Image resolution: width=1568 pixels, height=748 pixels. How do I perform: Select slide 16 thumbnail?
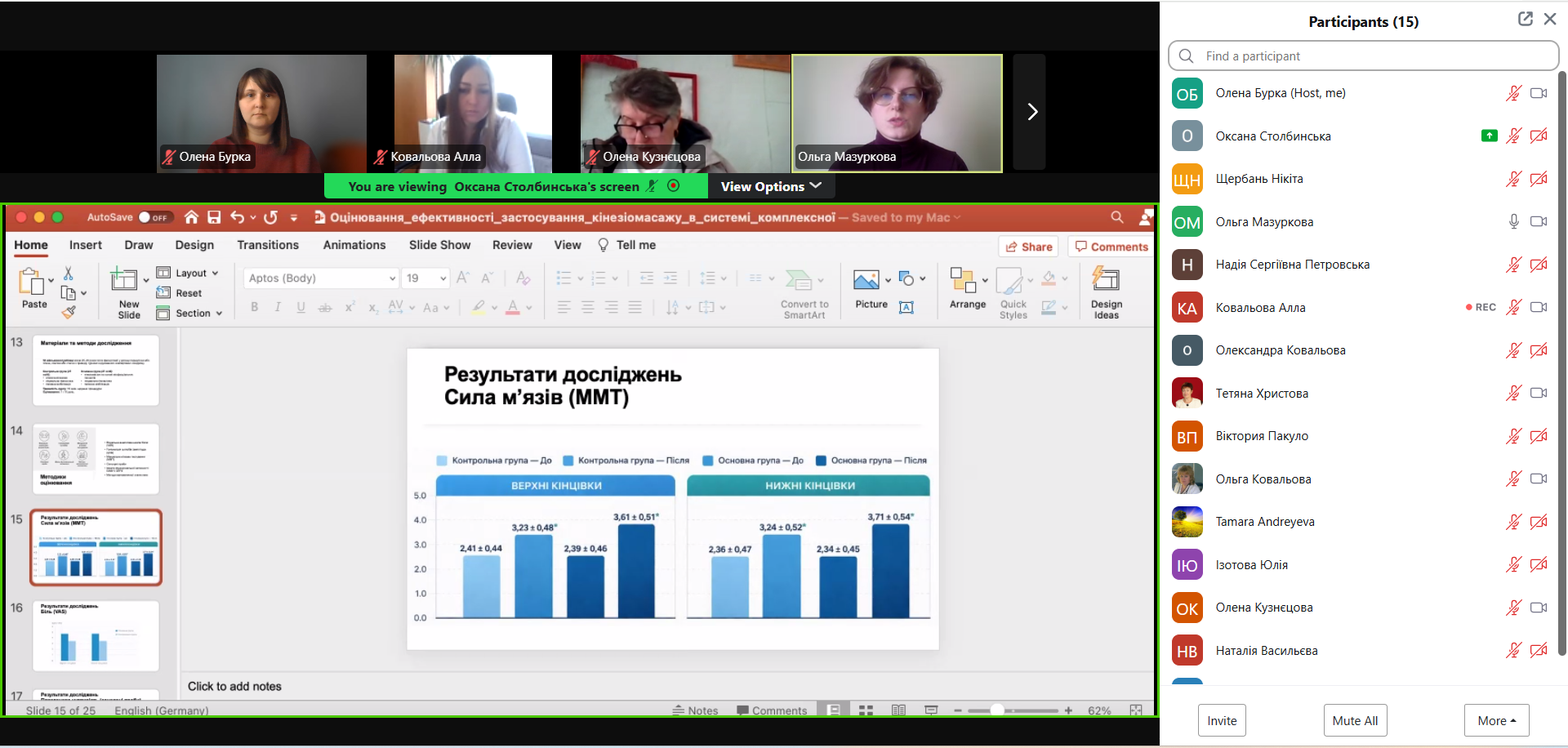pyautogui.click(x=96, y=636)
